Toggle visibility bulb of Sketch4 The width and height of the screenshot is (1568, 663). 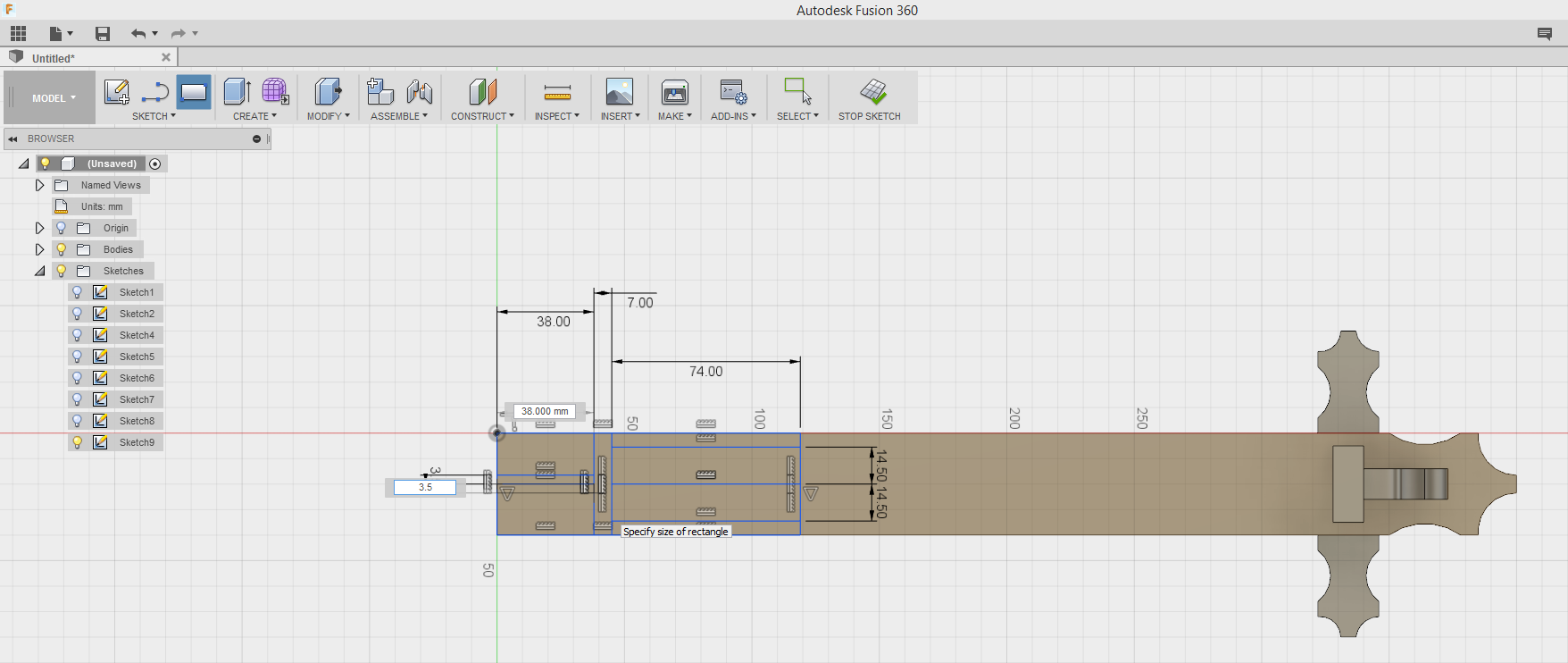point(77,335)
